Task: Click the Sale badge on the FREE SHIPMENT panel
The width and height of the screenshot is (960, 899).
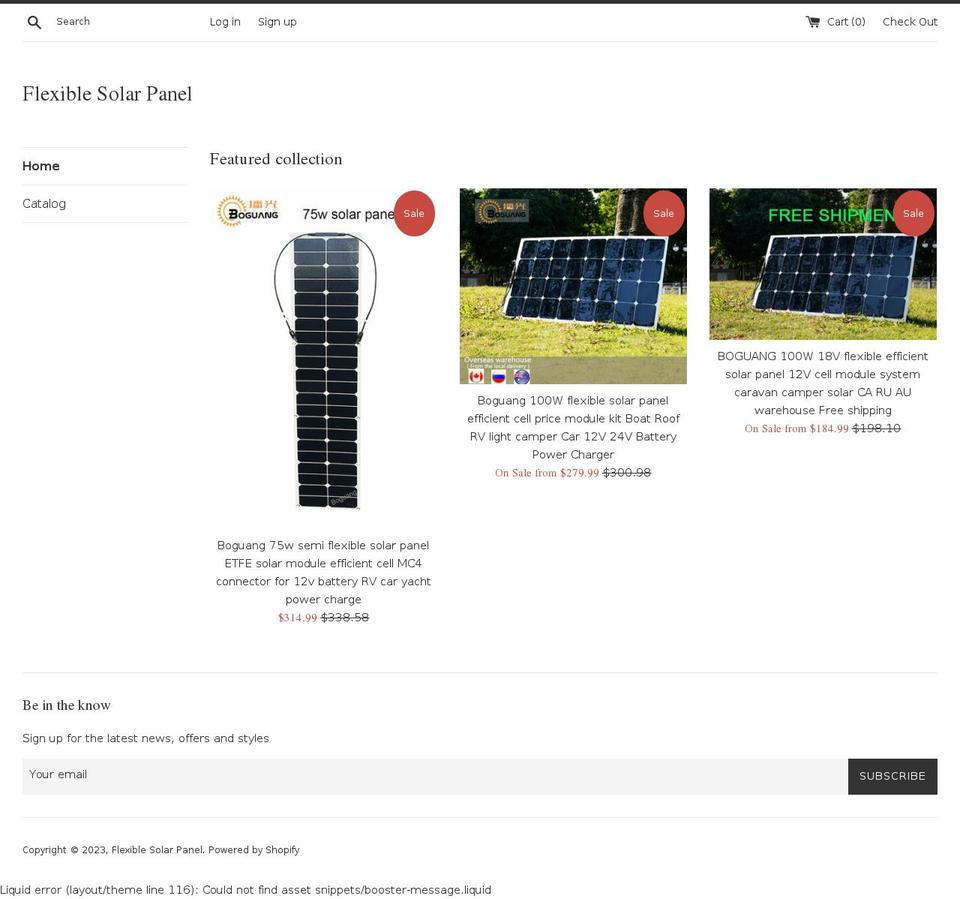Action: click(x=913, y=213)
